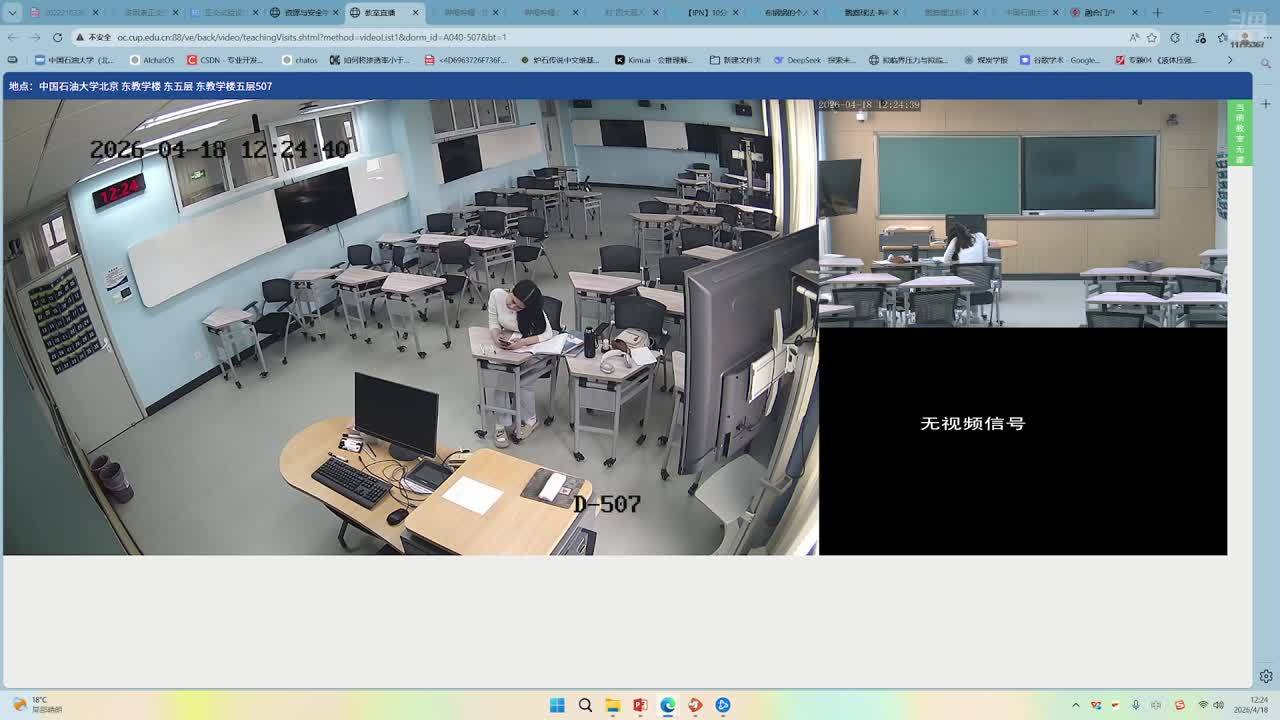Expand the tab search dropdown arrow
Screen dimensions: 1280x720
pos(12,13)
